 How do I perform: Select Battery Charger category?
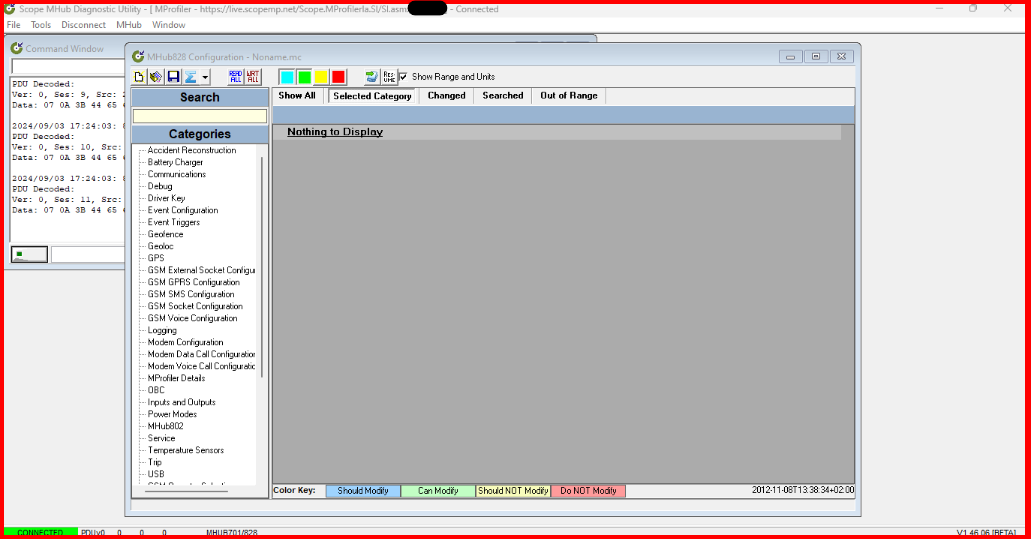pos(175,162)
